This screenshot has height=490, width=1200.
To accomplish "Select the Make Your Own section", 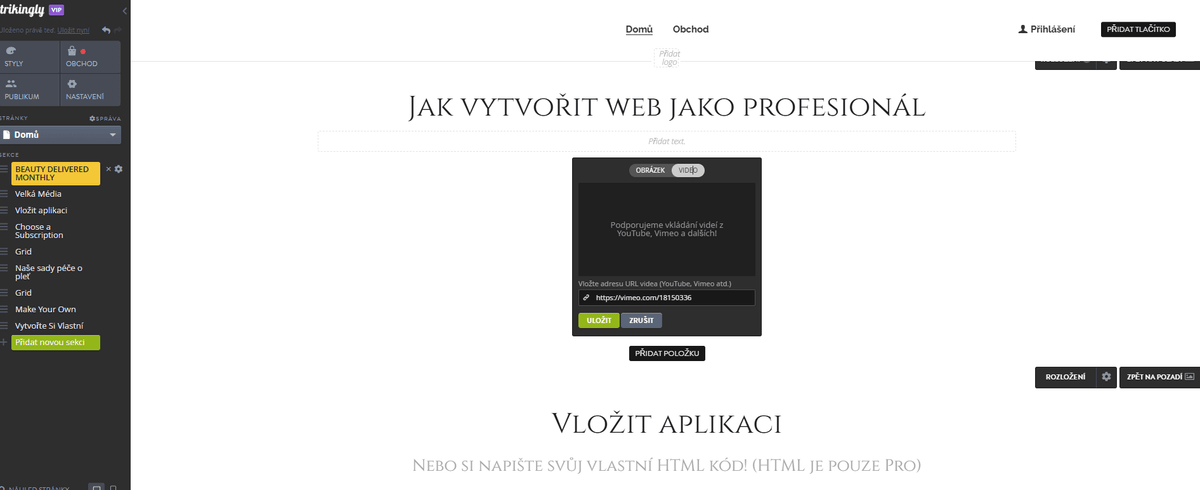I will (45, 309).
